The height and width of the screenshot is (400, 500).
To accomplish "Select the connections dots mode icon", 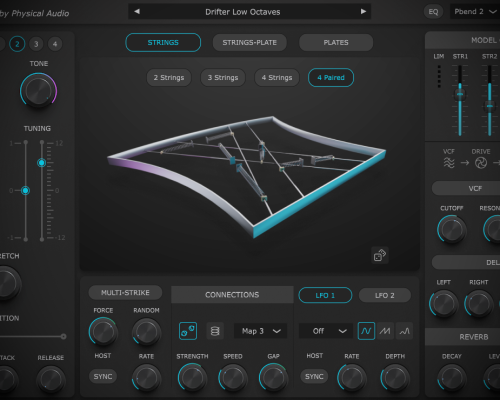I will (x=188, y=331).
